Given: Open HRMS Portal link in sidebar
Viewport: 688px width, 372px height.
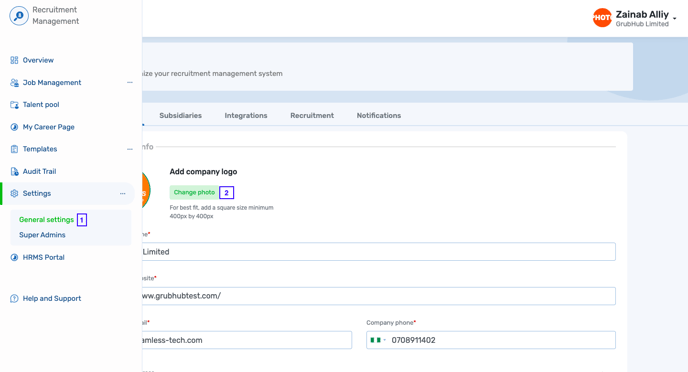Looking at the screenshot, I should pyautogui.click(x=43, y=258).
